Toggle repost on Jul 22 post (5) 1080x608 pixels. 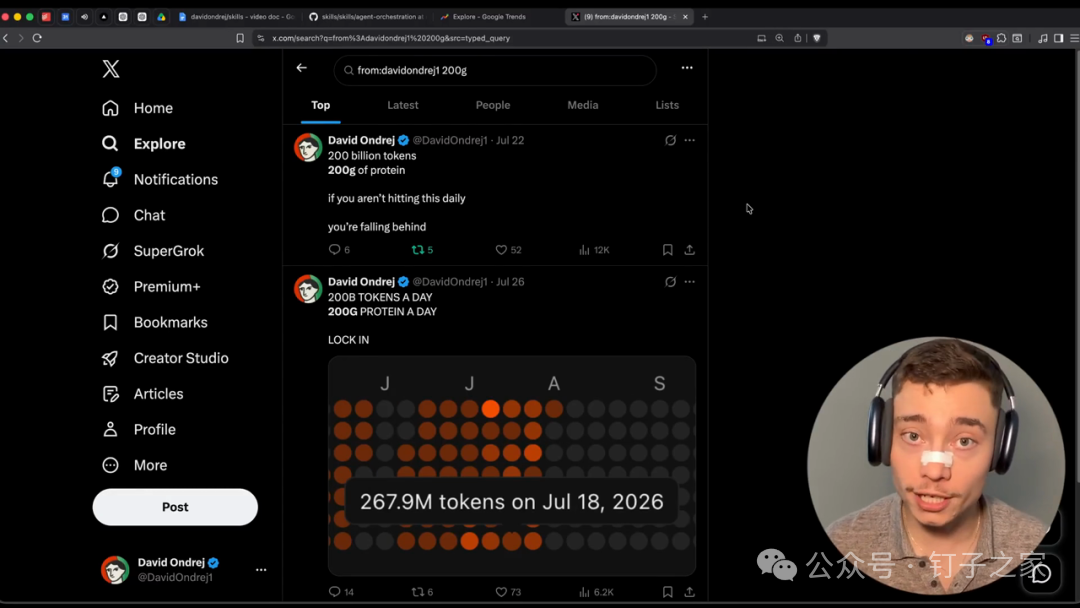(x=422, y=250)
